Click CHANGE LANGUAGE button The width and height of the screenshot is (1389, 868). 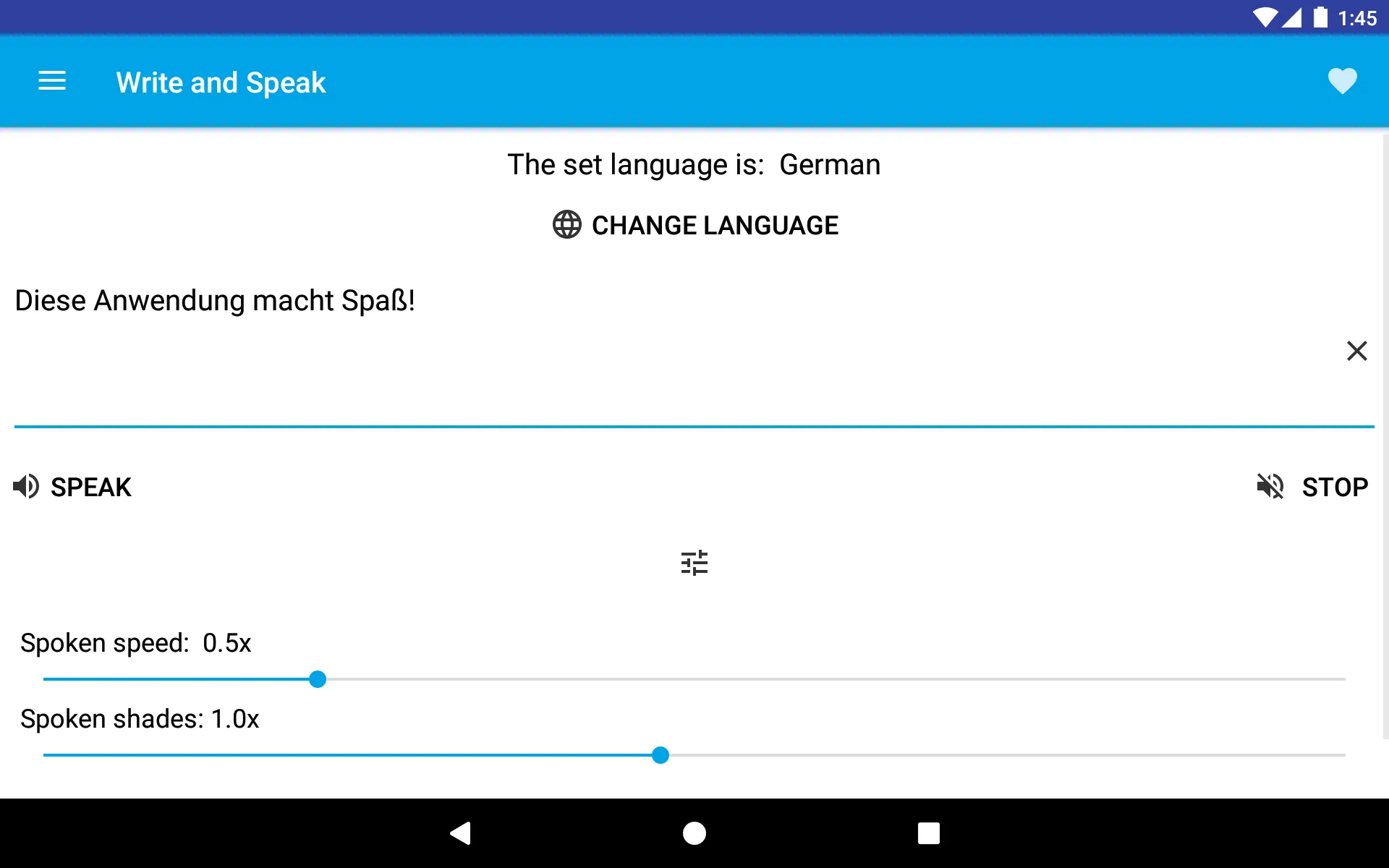(x=694, y=225)
